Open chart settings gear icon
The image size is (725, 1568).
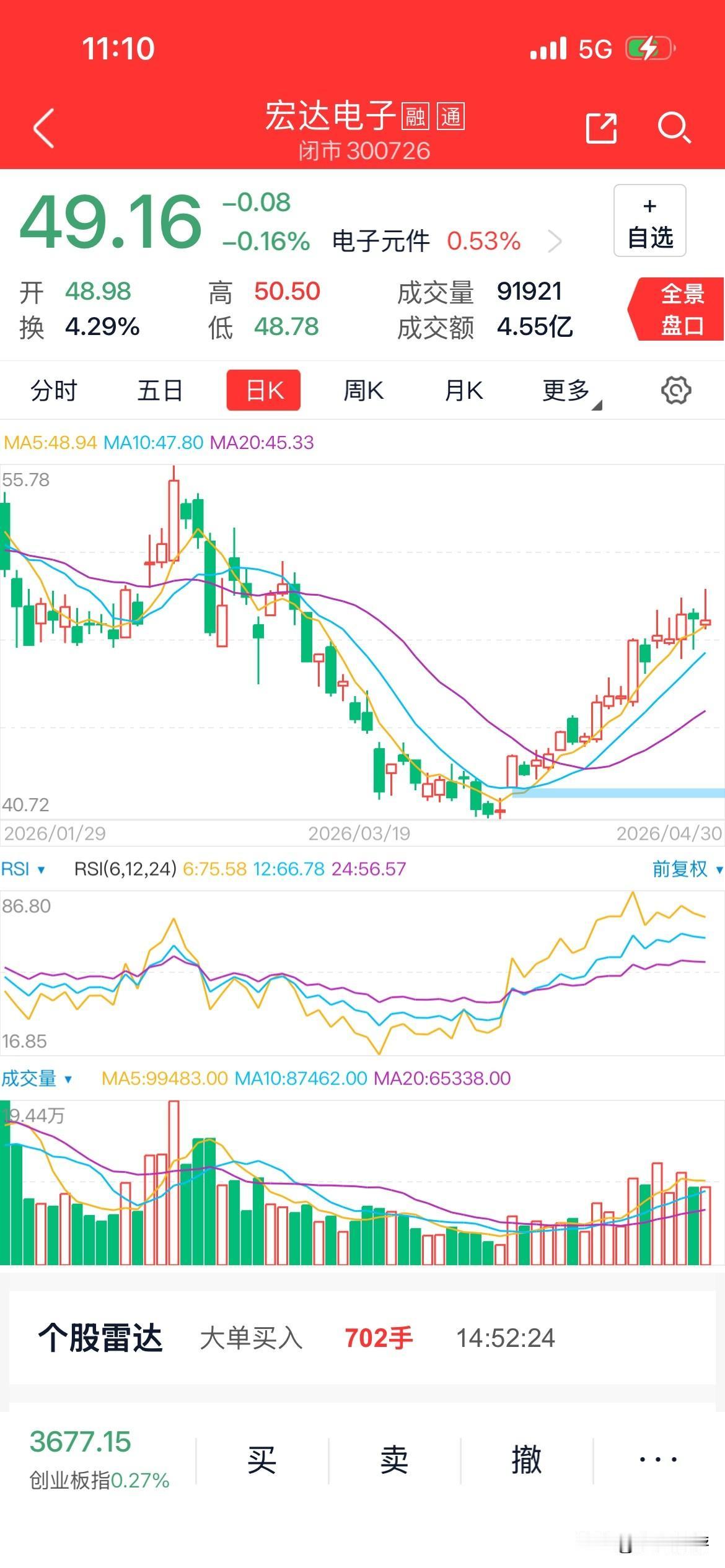[x=675, y=390]
